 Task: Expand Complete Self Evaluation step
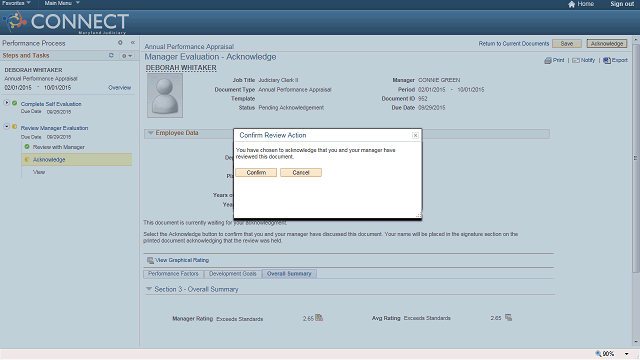click(7, 103)
